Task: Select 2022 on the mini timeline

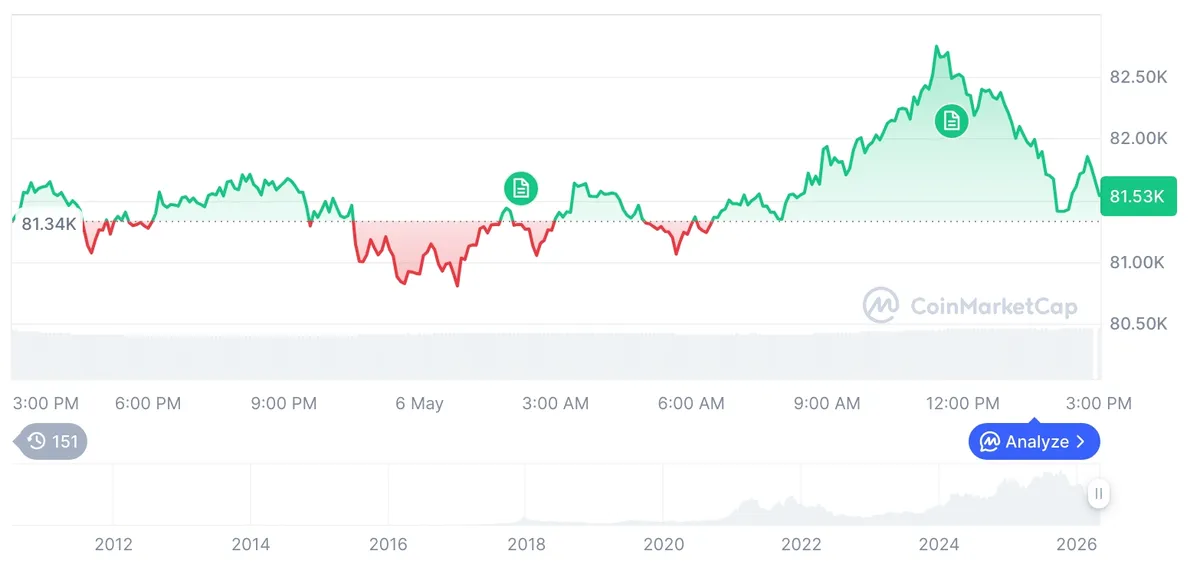Action: (801, 544)
